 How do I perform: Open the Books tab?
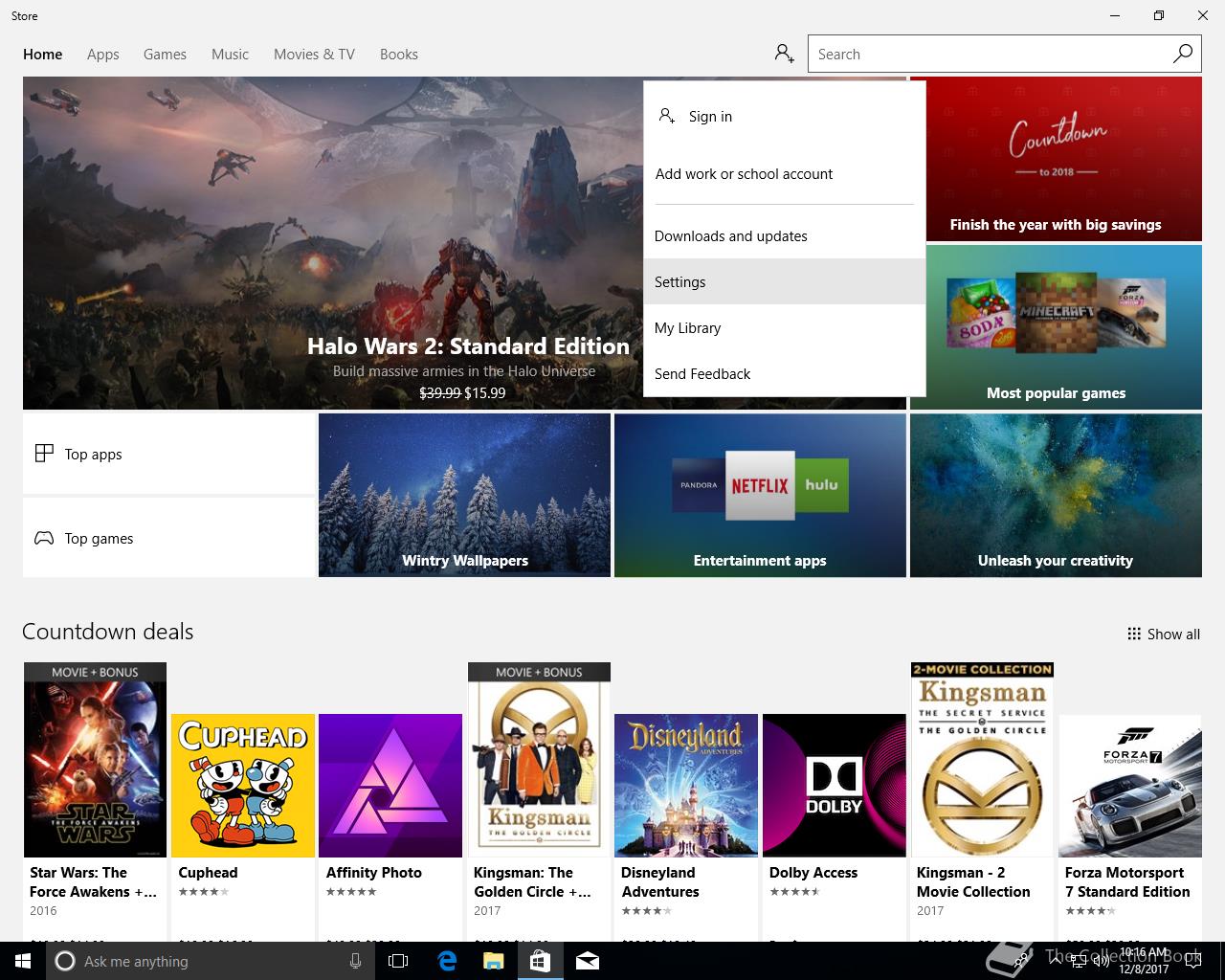[x=399, y=55]
